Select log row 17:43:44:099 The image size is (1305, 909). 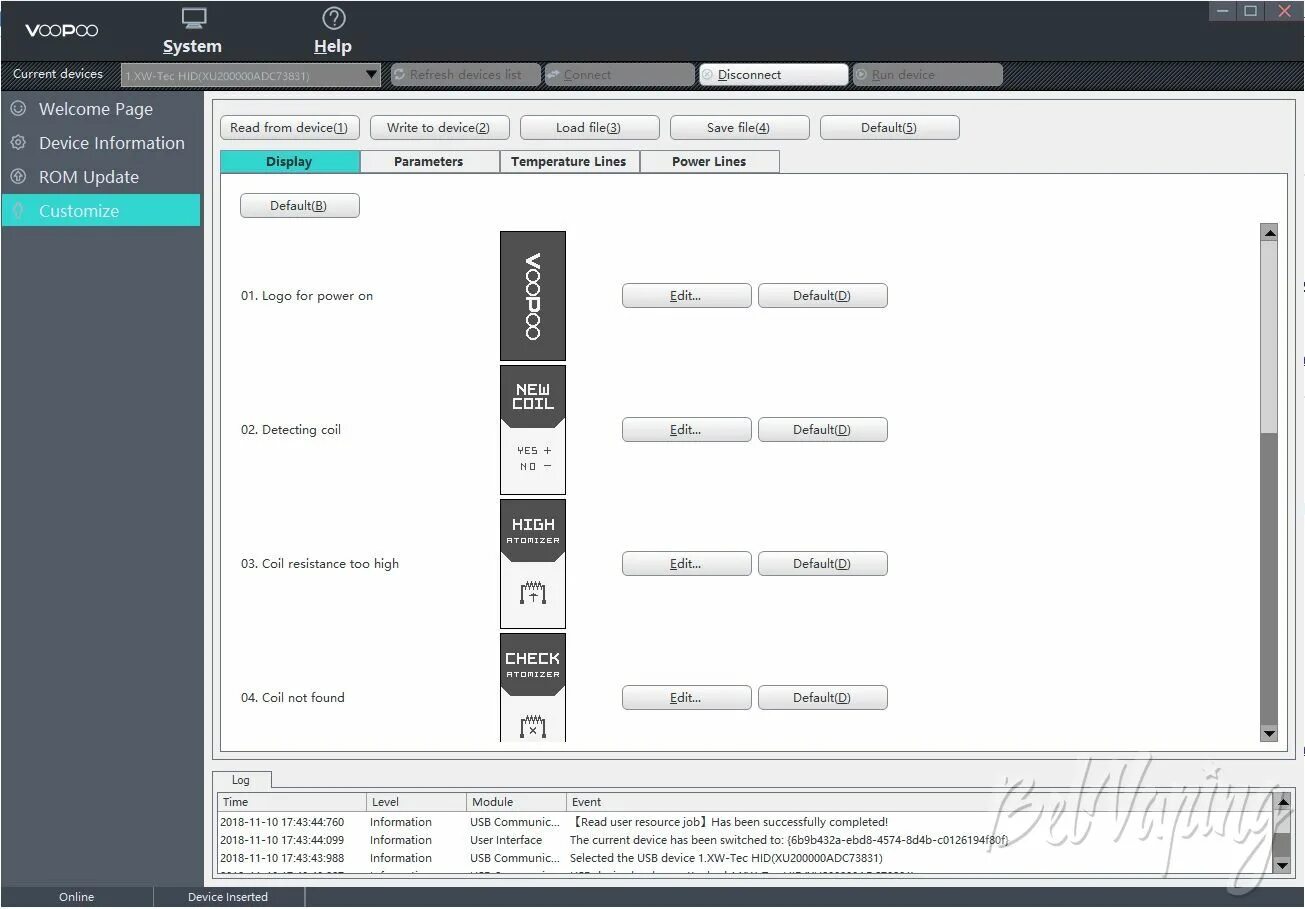pyautogui.click(x=745, y=840)
